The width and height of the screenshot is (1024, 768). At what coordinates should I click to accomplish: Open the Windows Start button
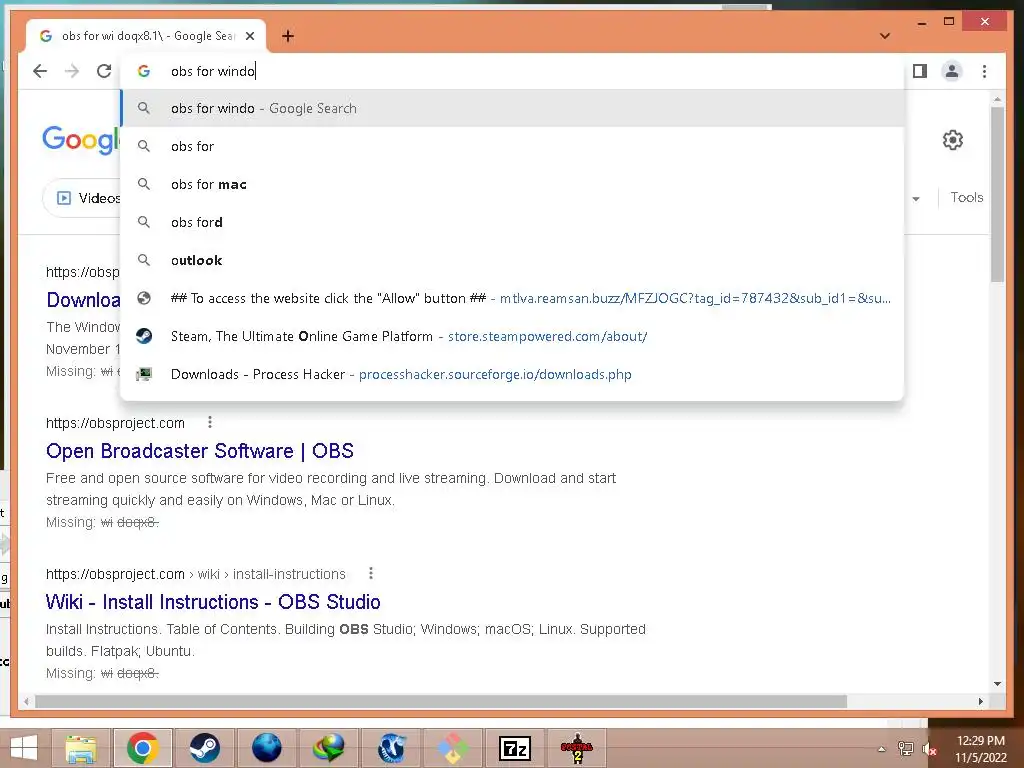tap(24, 748)
